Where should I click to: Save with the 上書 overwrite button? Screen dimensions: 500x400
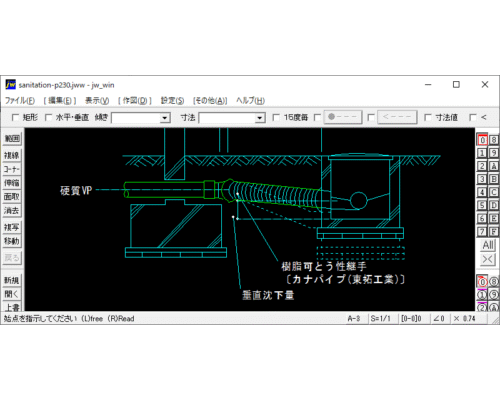pyautogui.click(x=12, y=307)
